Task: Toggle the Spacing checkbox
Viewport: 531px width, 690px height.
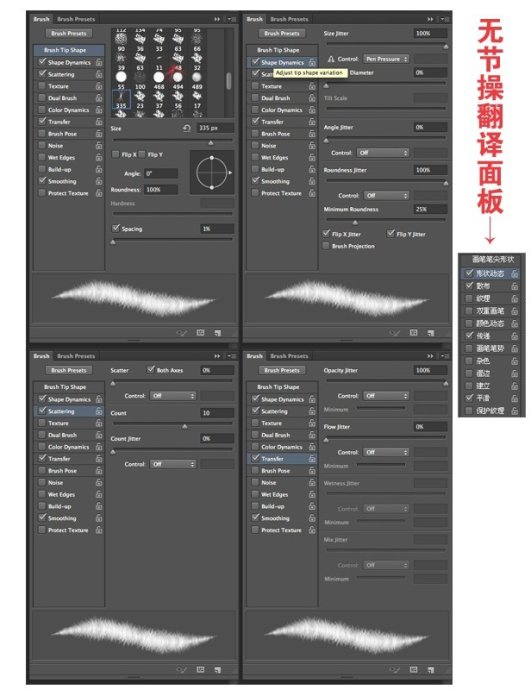Action: pos(116,228)
